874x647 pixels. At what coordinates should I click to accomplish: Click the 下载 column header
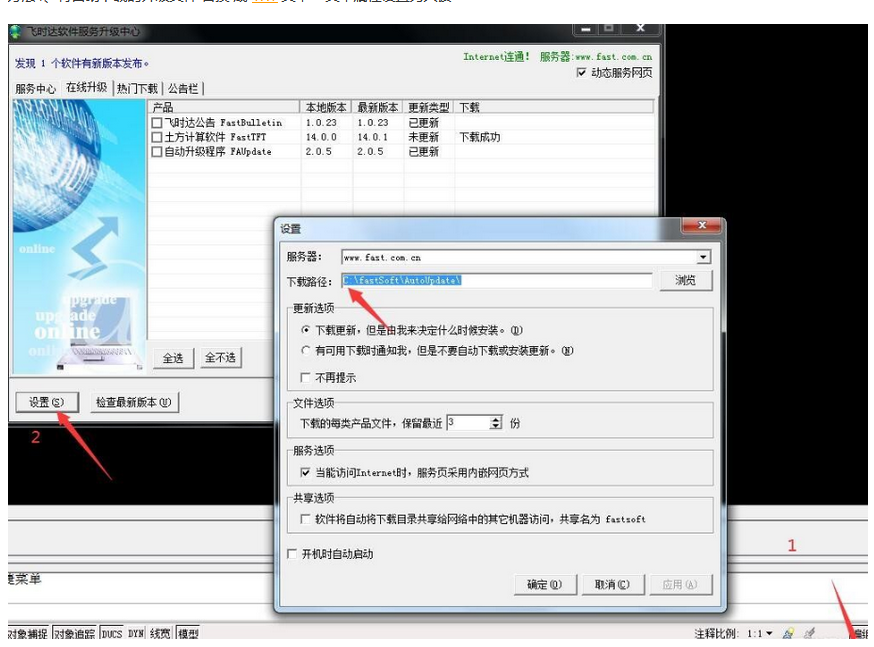point(554,107)
